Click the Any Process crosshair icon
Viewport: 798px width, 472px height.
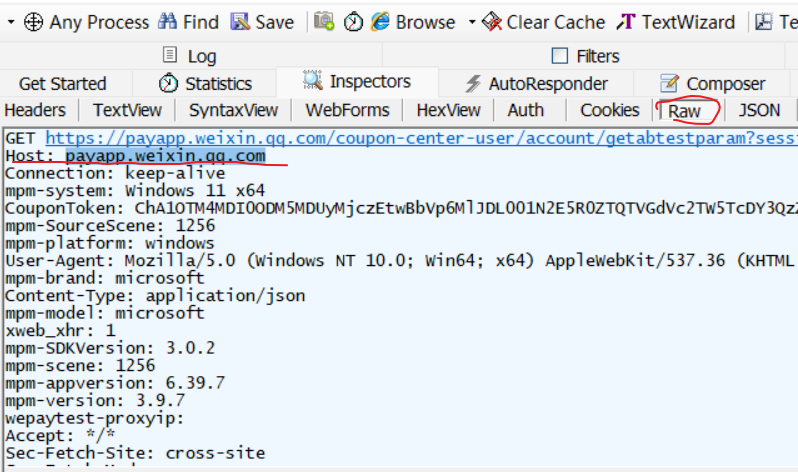tap(34, 22)
